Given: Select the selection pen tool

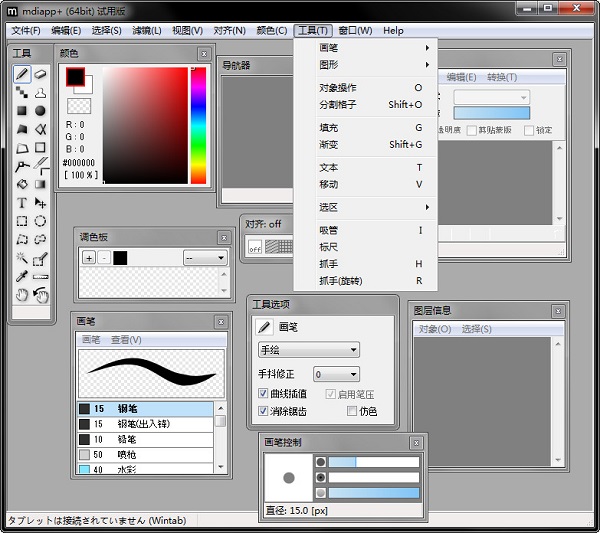Looking at the screenshot, I should pyautogui.click(x=40, y=259).
